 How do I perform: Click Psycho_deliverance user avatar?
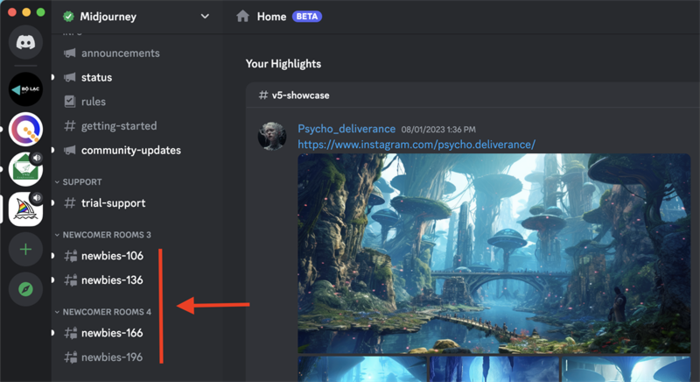click(x=272, y=136)
